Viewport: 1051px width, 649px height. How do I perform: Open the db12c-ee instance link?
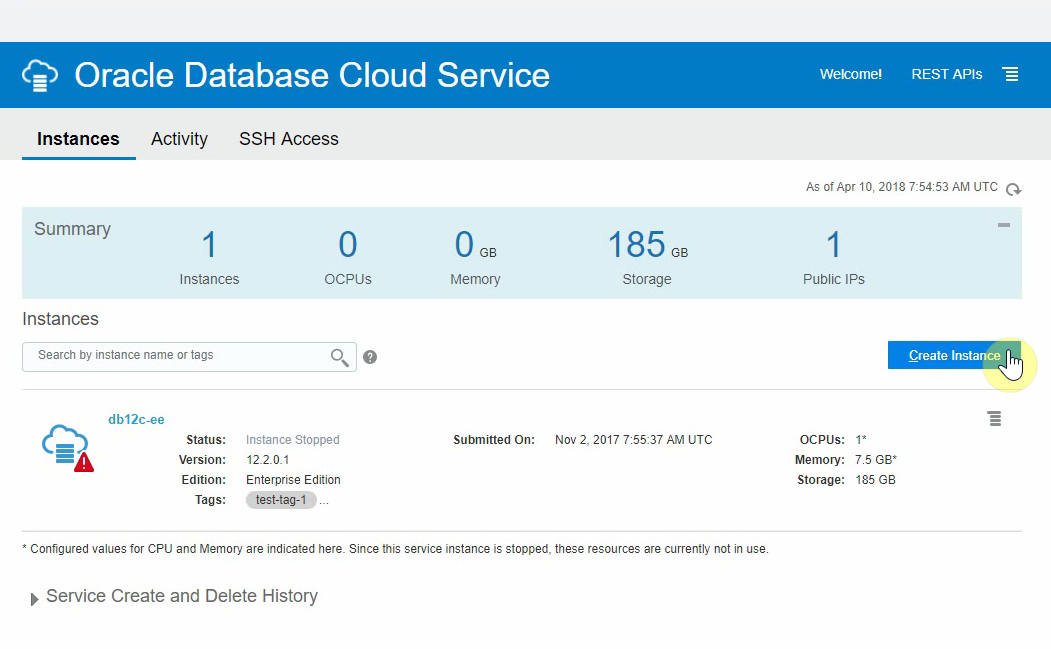pos(136,420)
